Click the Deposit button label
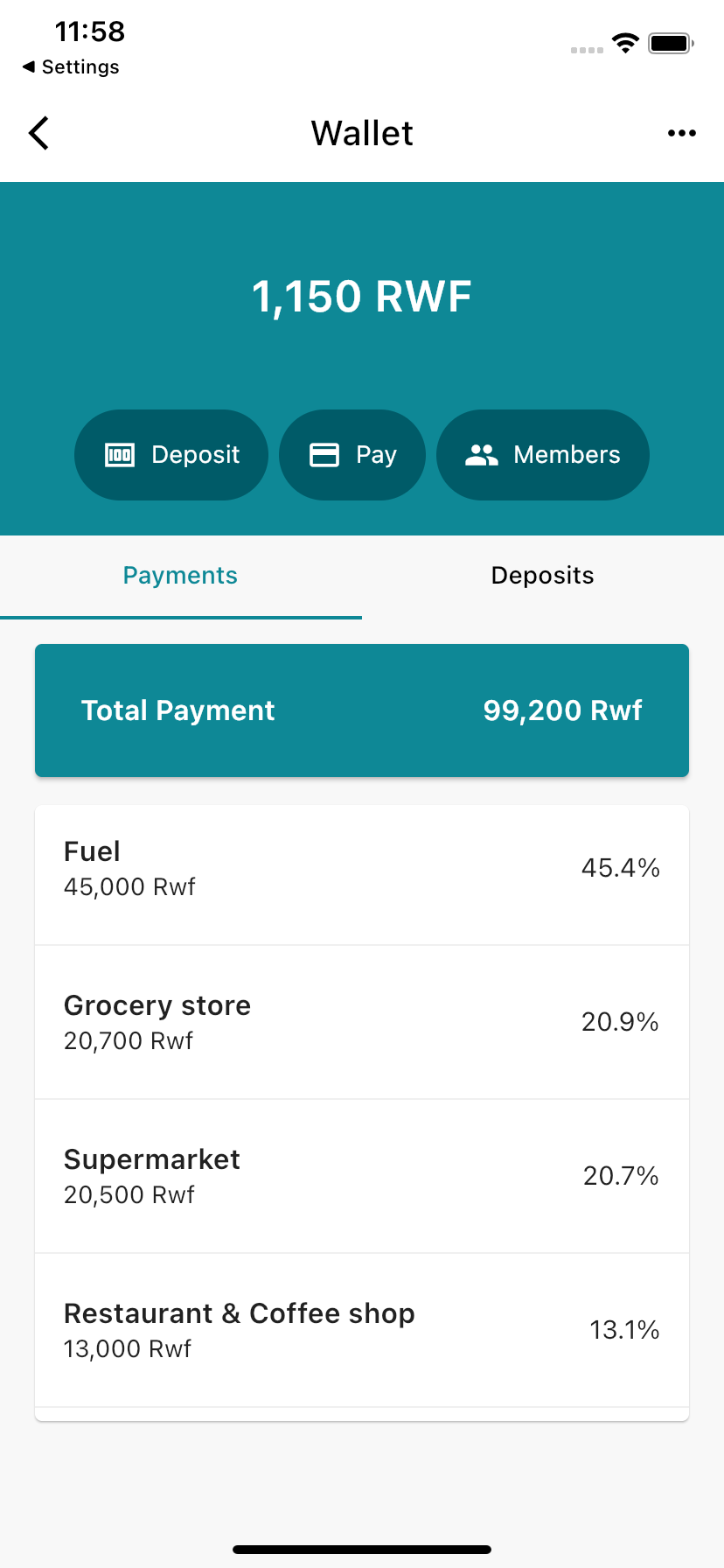724x1568 pixels. coord(195,455)
